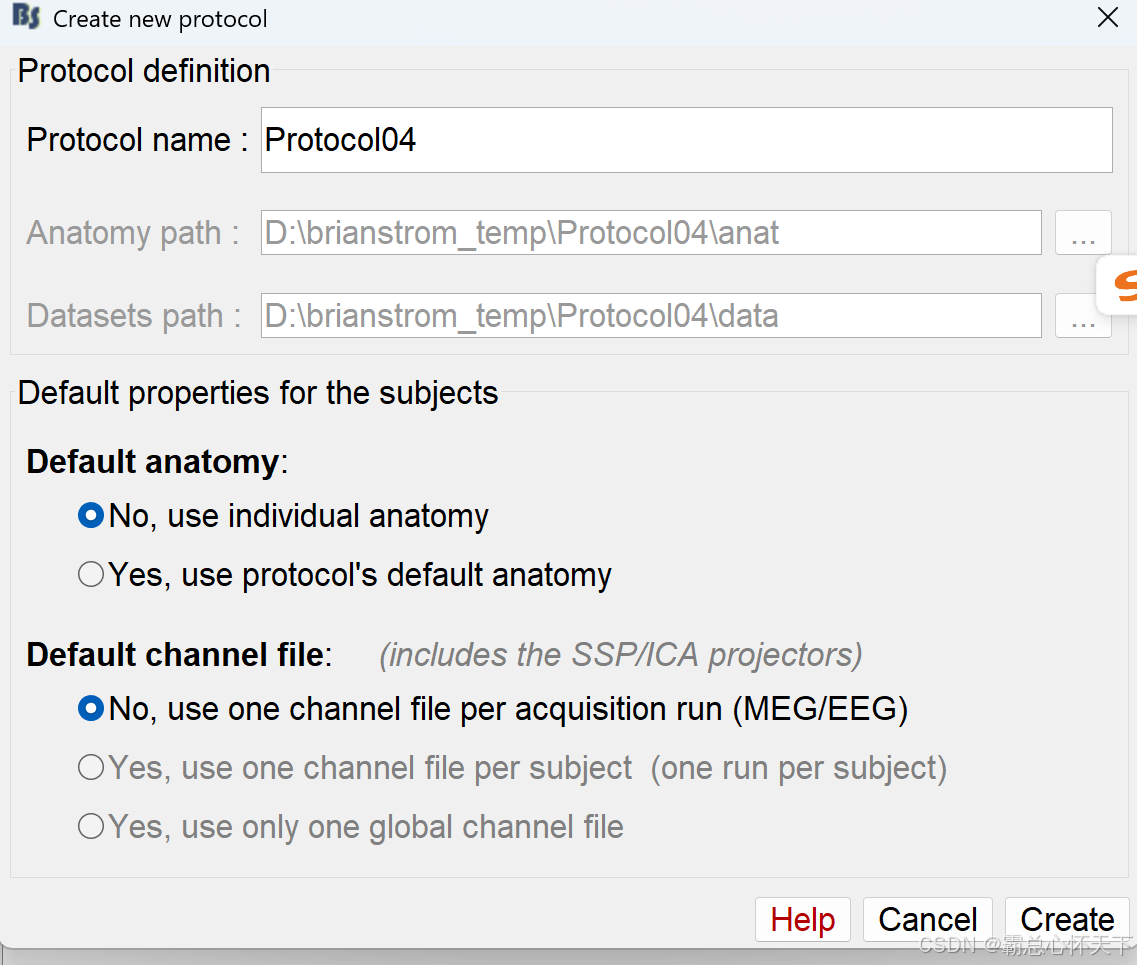Click the Brainstorm logo icon in title bar

[x=26, y=18]
